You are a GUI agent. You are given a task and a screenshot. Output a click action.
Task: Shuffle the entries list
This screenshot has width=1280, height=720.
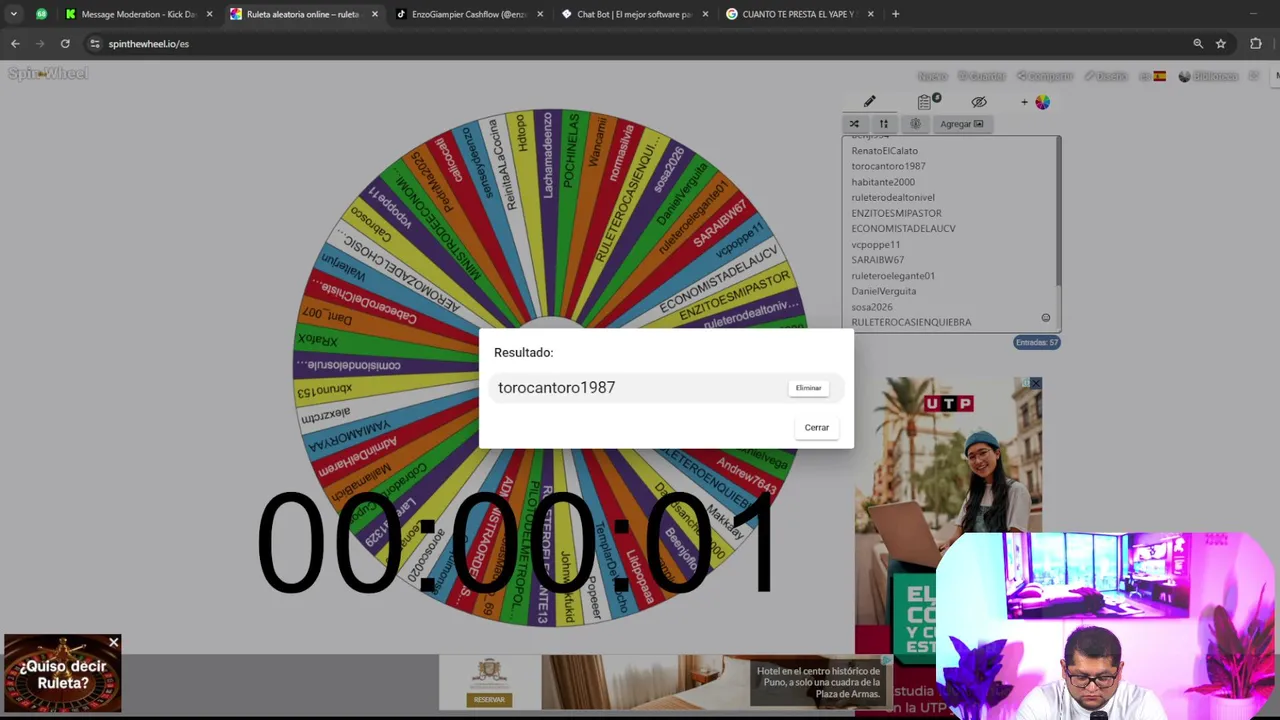(x=854, y=124)
